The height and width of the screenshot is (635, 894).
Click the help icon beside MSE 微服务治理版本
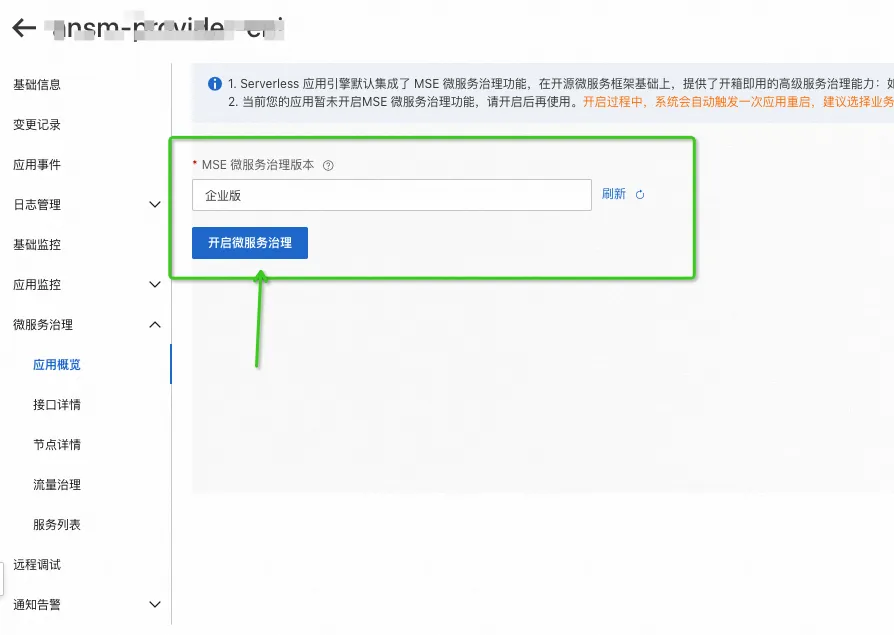328,165
